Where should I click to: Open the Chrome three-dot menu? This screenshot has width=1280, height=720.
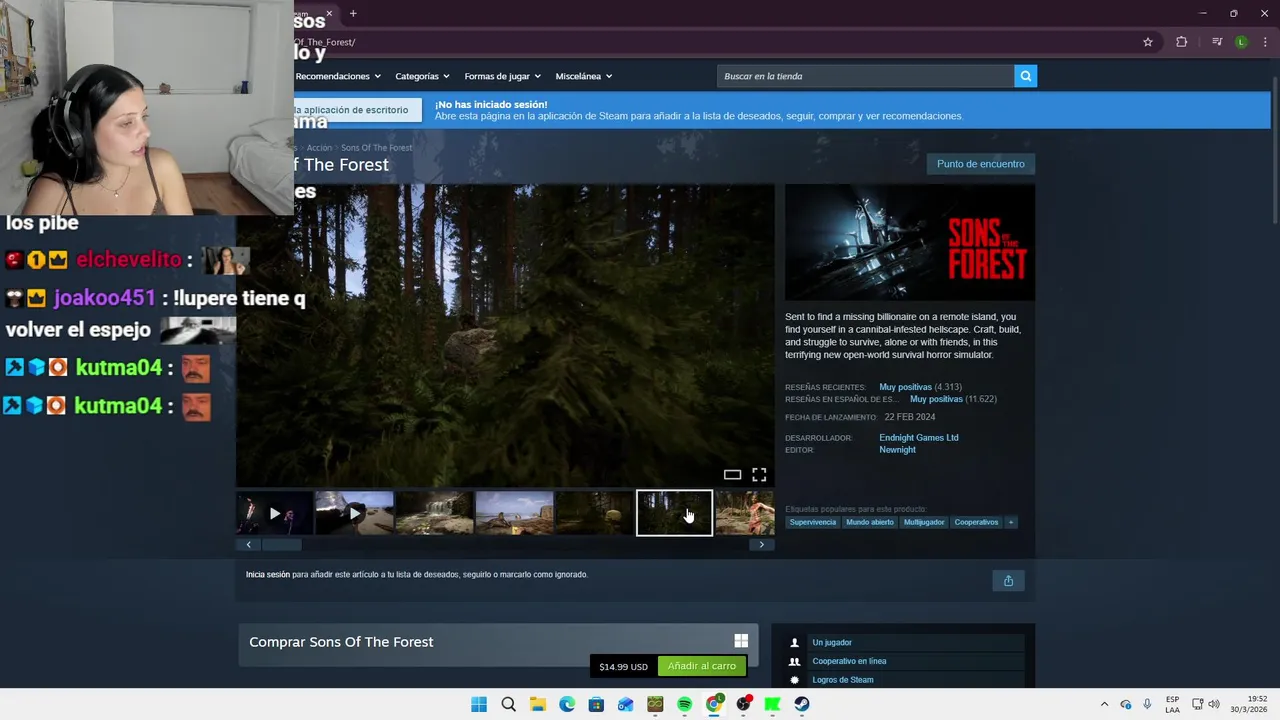point(1265,42)
